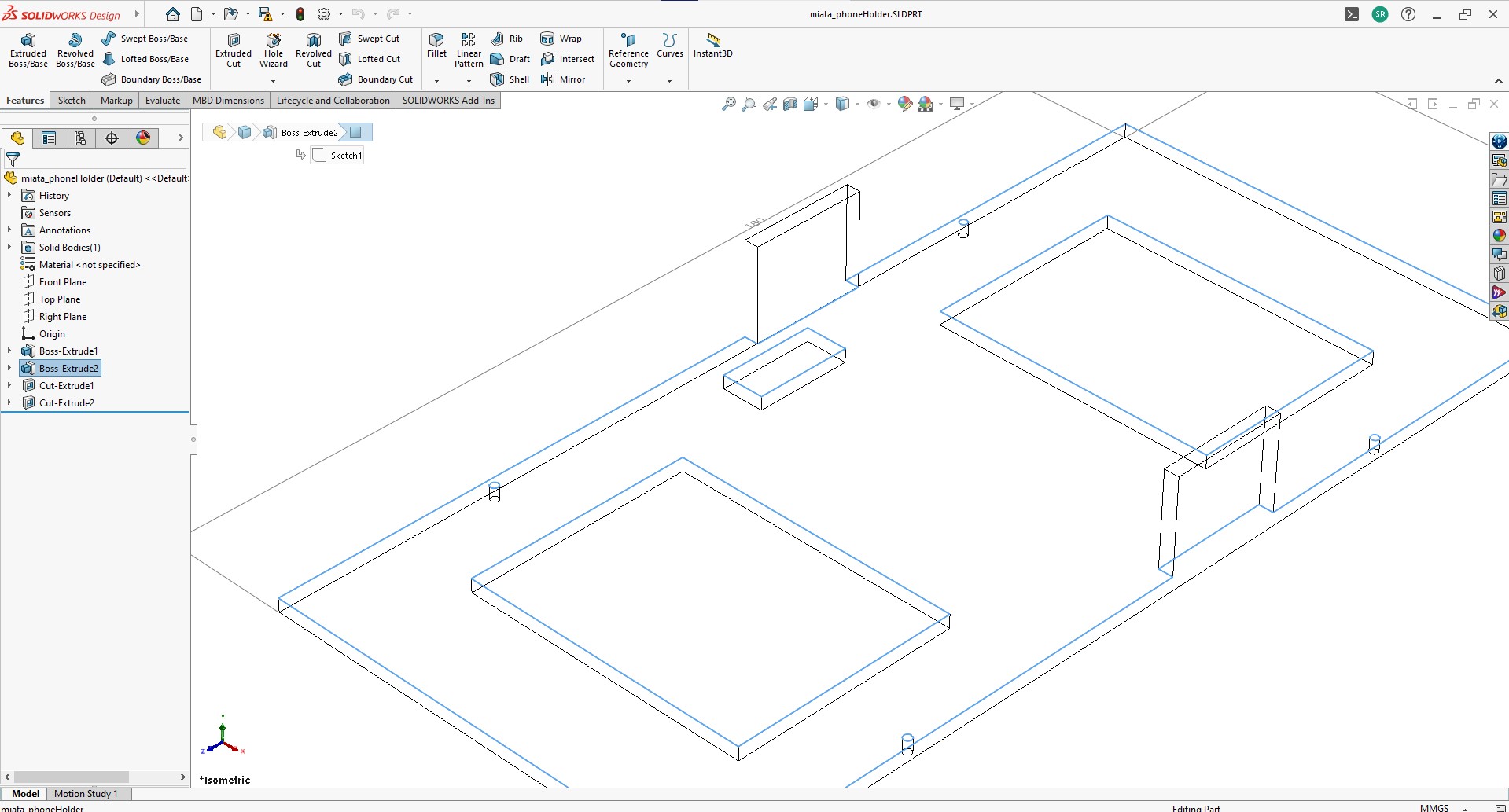Open the Hole Wizard tool
This screenshot has width=1509, height=812.
[274, 50]
